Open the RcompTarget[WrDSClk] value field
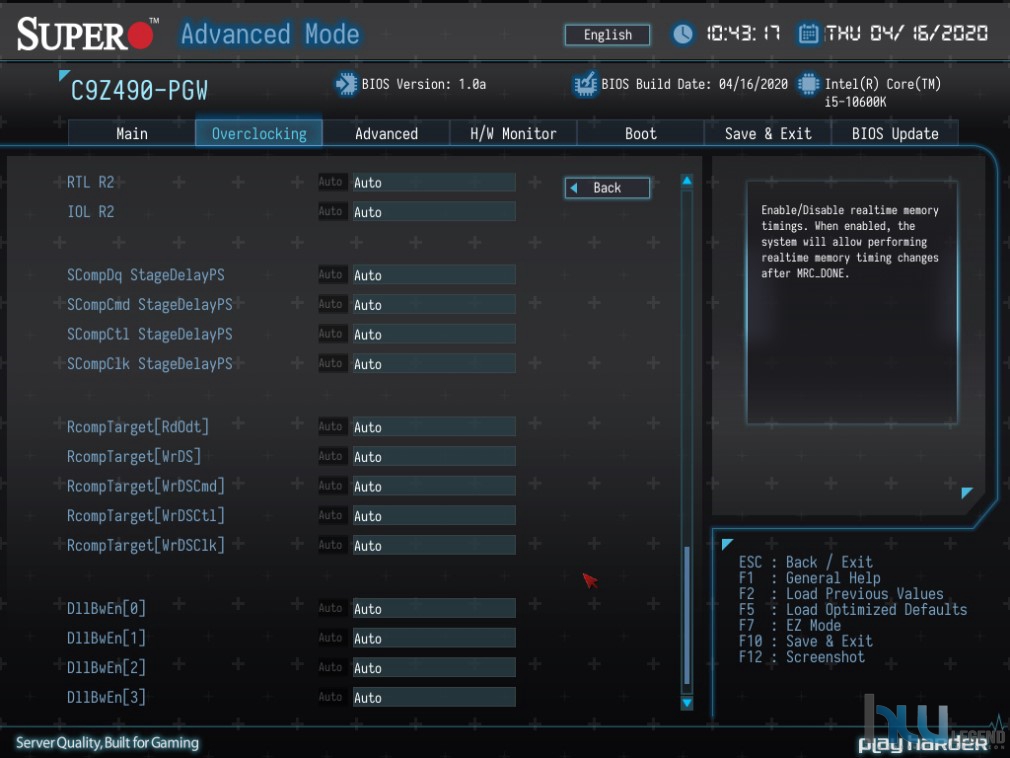Viewport: 1010px width, 758px height. coord(434,545)
